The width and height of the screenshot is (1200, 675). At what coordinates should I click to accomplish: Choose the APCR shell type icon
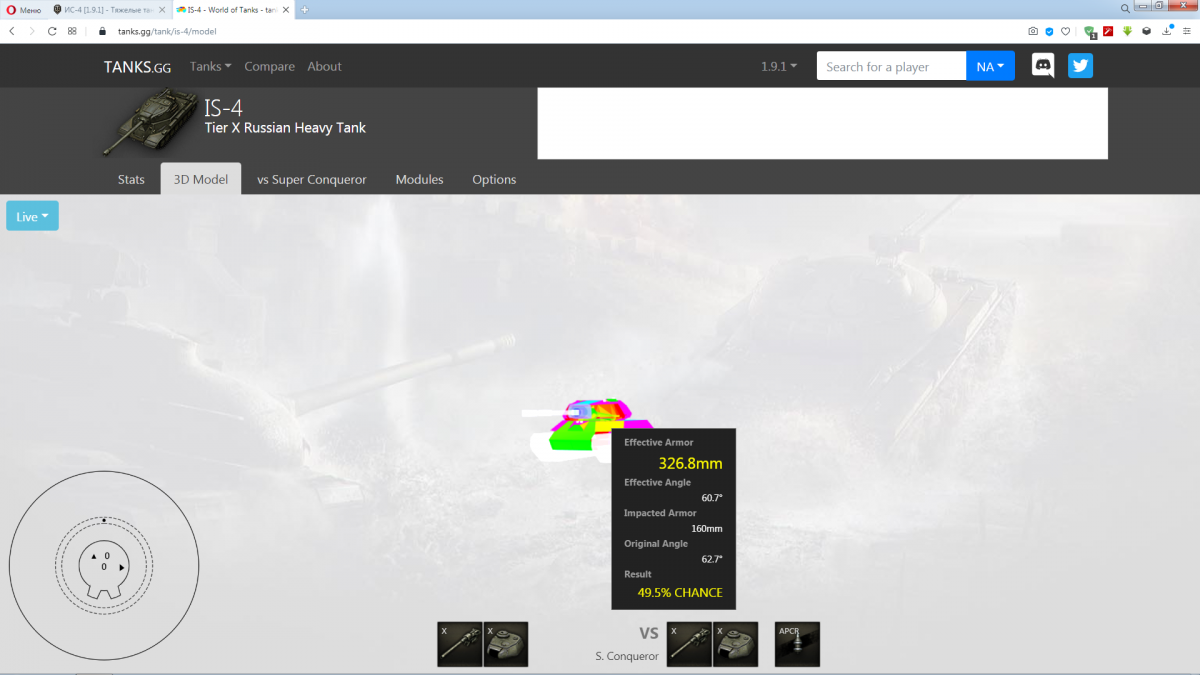pos(797,644)
